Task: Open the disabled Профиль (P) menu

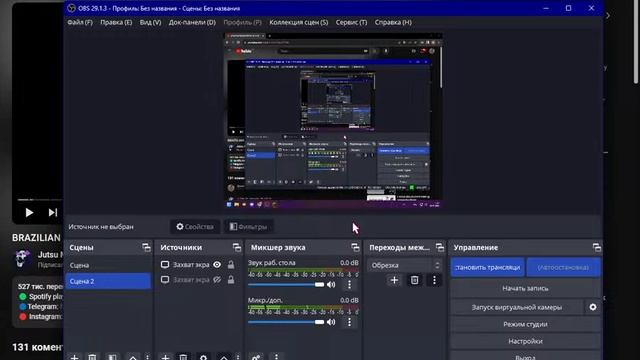Action: click(242, 22)
